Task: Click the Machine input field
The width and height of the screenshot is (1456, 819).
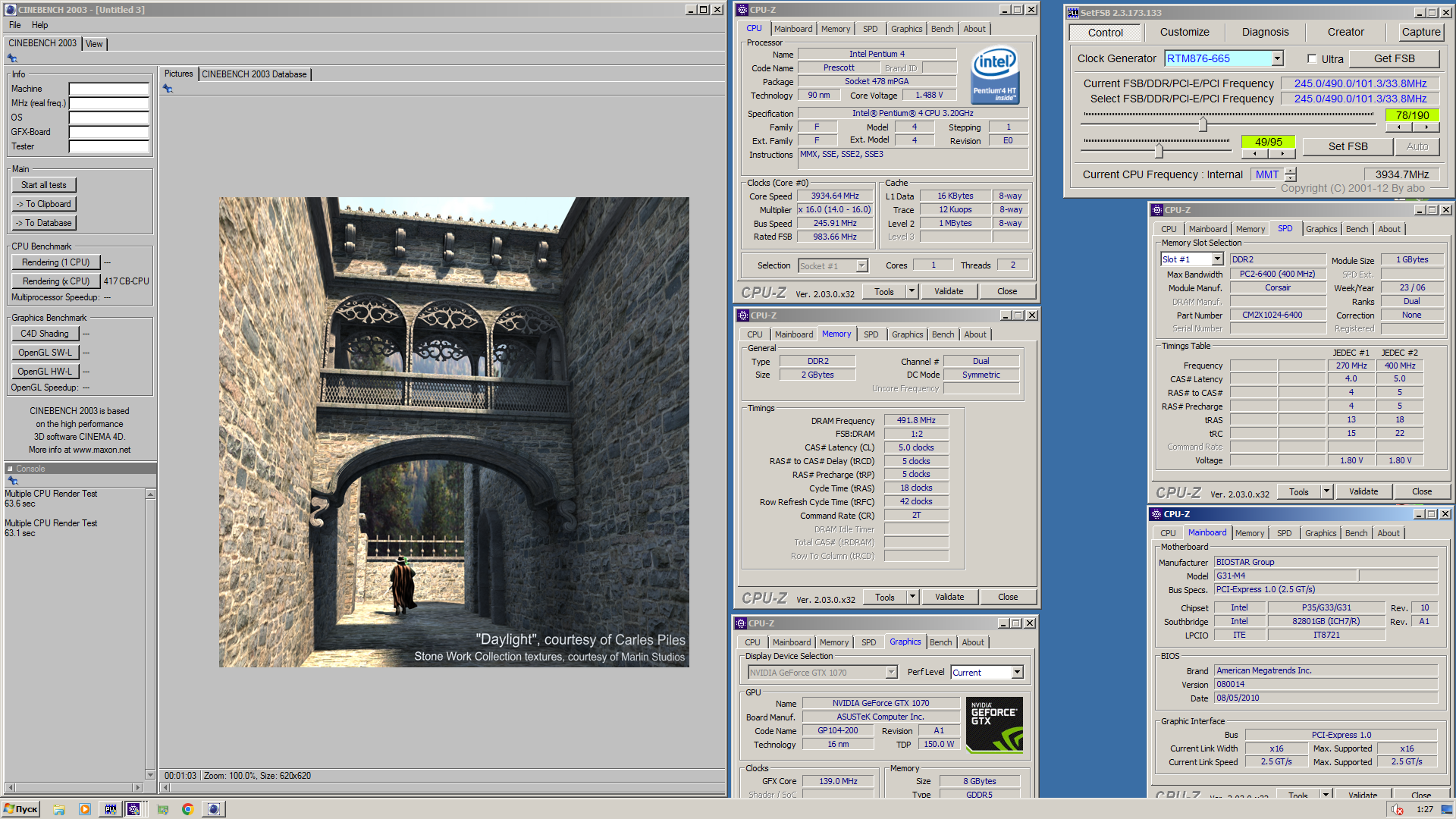Action: pyautogui.click(x=109, y=89)
